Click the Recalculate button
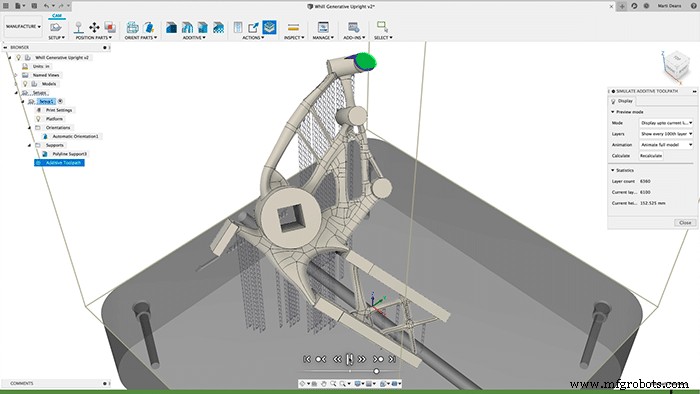Image resolution: width=700 pixels, height=394 pixels. [651, 156]
